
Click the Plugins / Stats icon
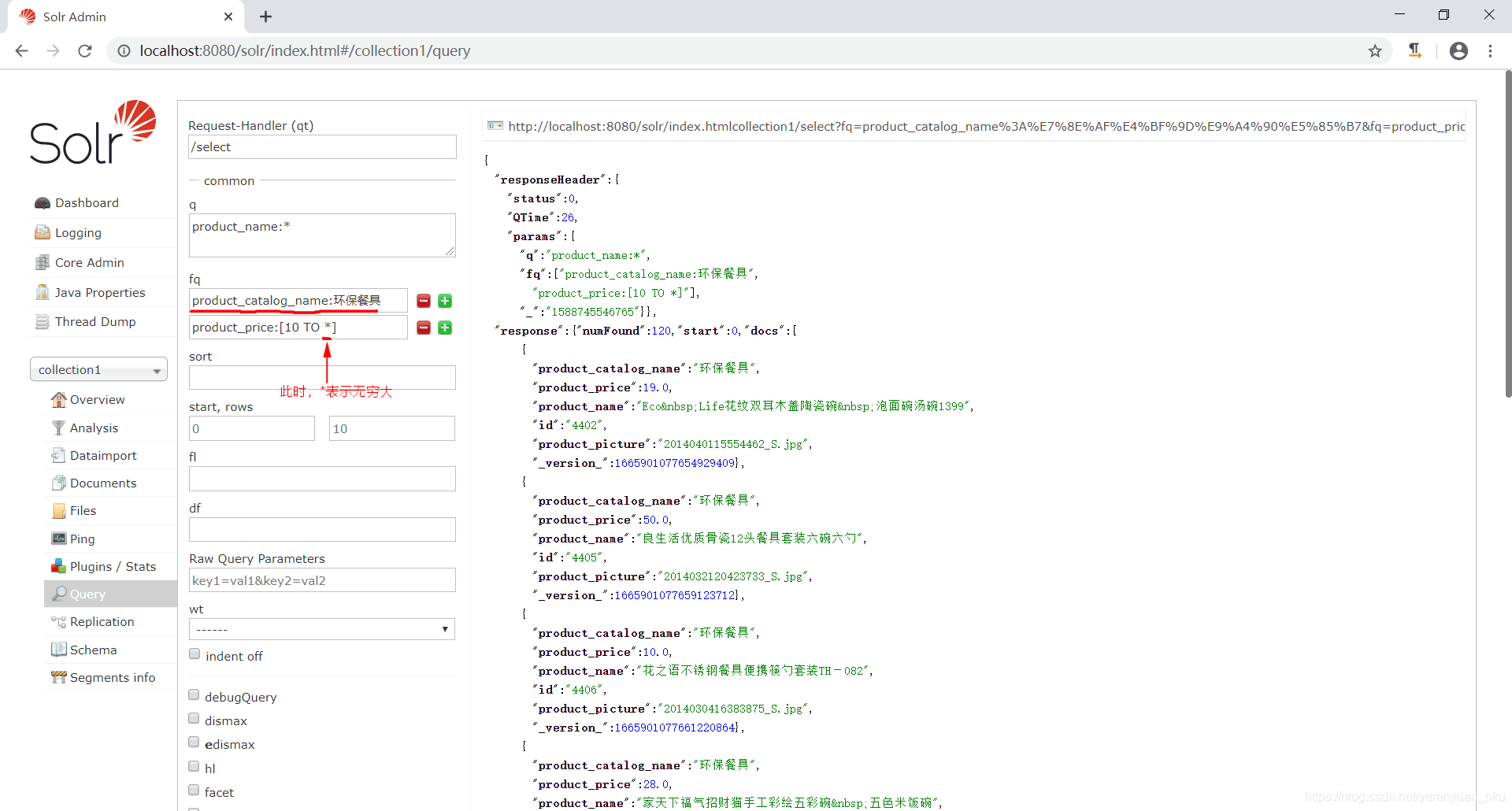pyautogui.click(x=58, y=566)
